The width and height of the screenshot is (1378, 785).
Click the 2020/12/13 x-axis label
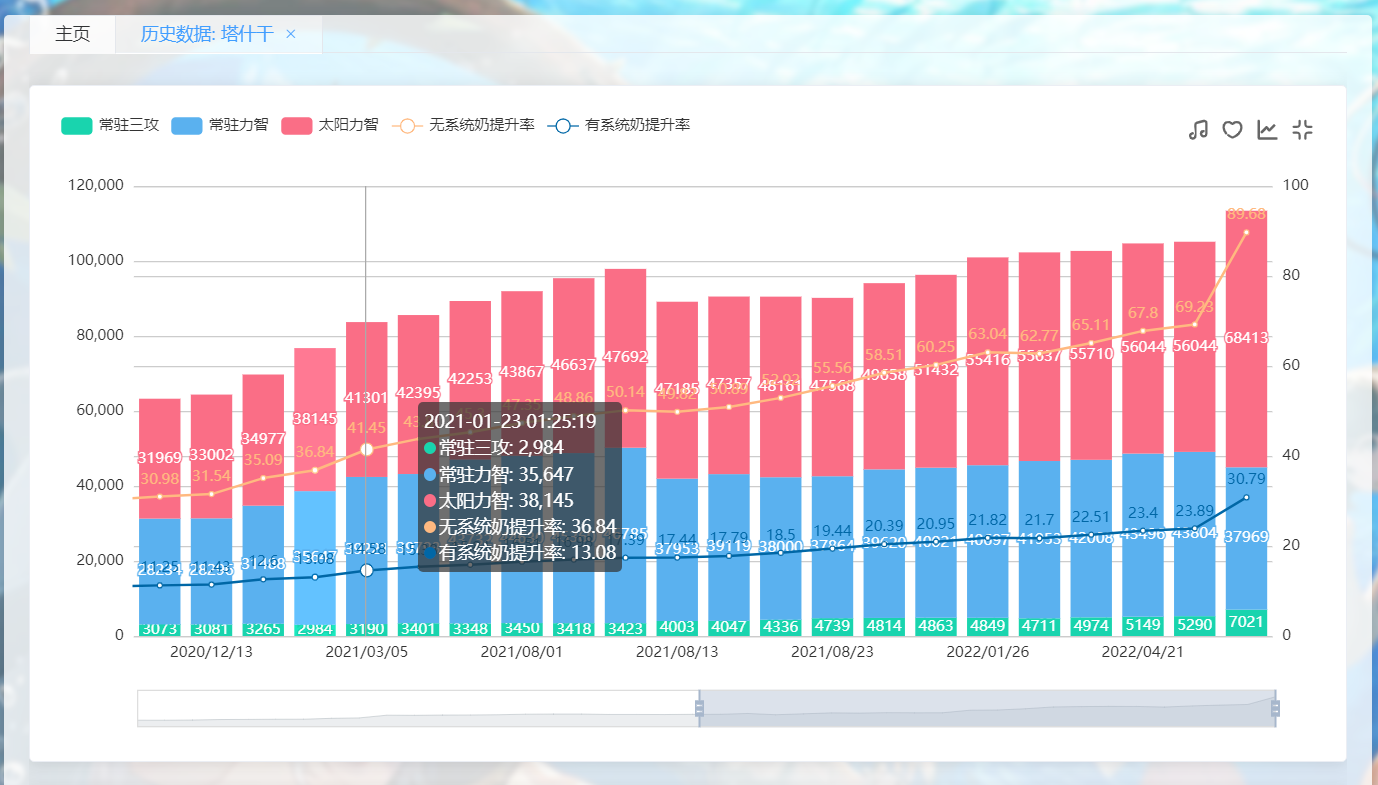[x=211, y=652]
